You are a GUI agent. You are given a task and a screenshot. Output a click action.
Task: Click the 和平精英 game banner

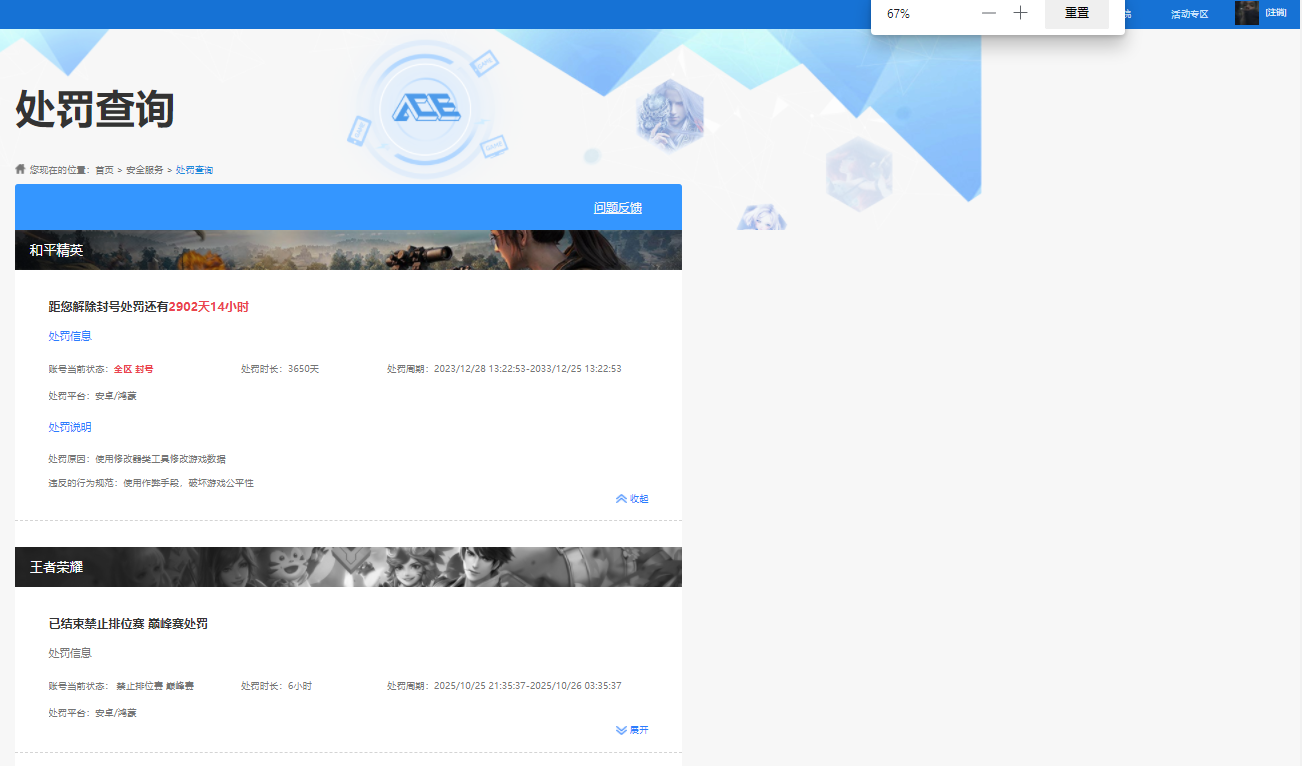click(x=348, y=250)
